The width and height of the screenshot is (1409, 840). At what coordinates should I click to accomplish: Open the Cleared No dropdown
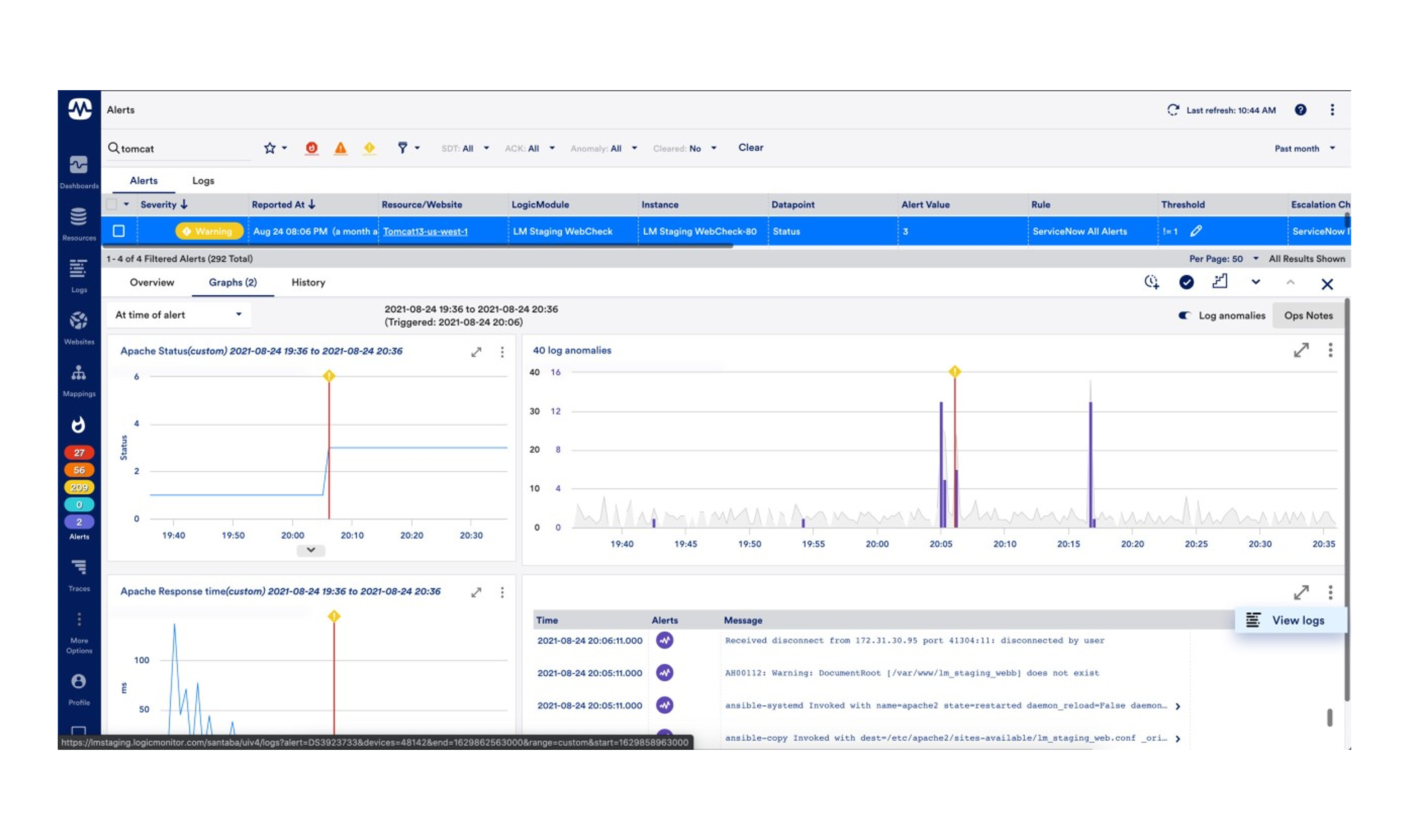685,148
